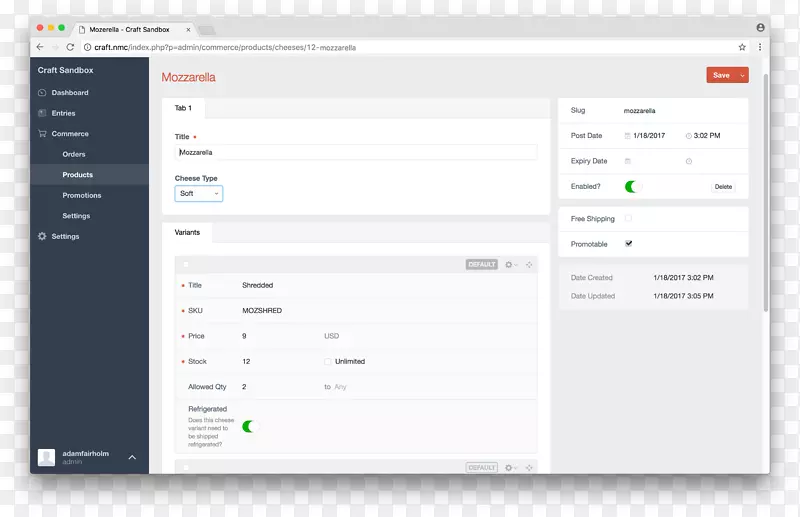Select the second variant checkbox
The image size is (800, 517).
[x=186, y=467]
